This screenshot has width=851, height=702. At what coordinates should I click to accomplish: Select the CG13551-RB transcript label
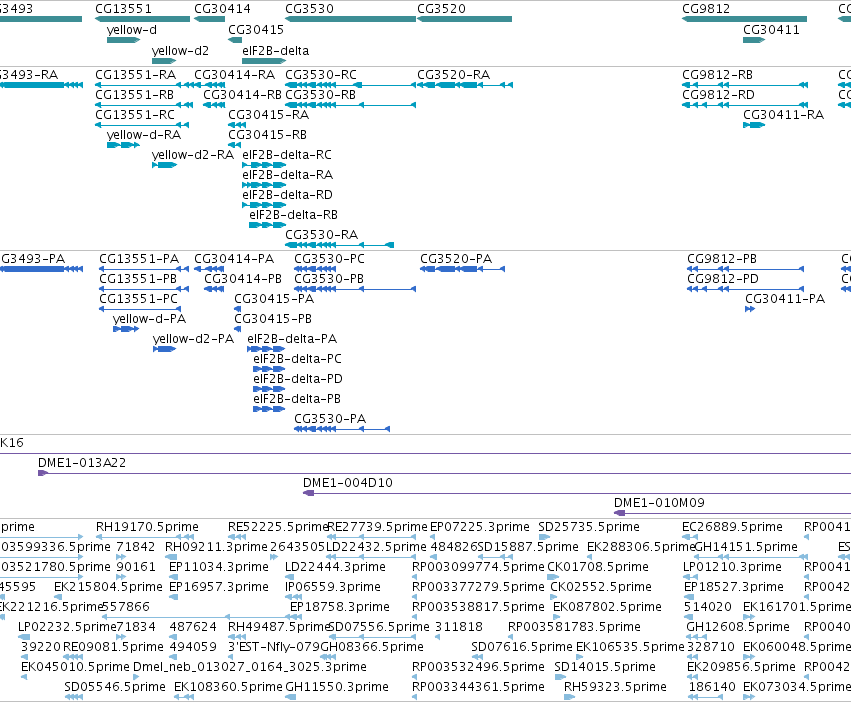(135, 94)
